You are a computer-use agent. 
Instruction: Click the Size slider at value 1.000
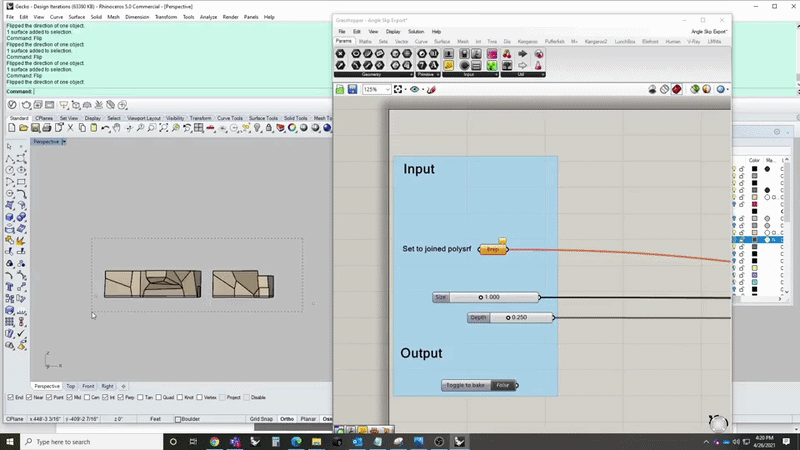coord(486,297)
